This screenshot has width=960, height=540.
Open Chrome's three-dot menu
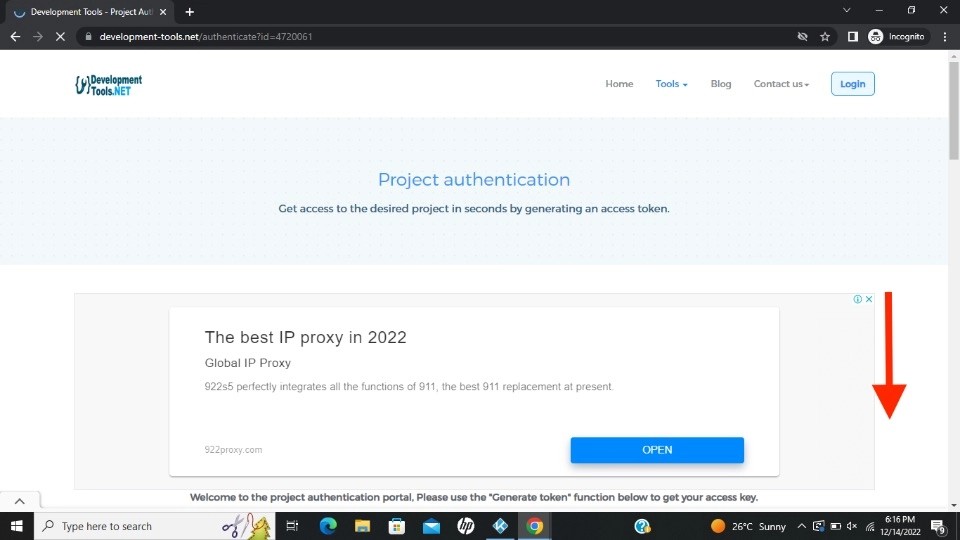coord(945,37)
